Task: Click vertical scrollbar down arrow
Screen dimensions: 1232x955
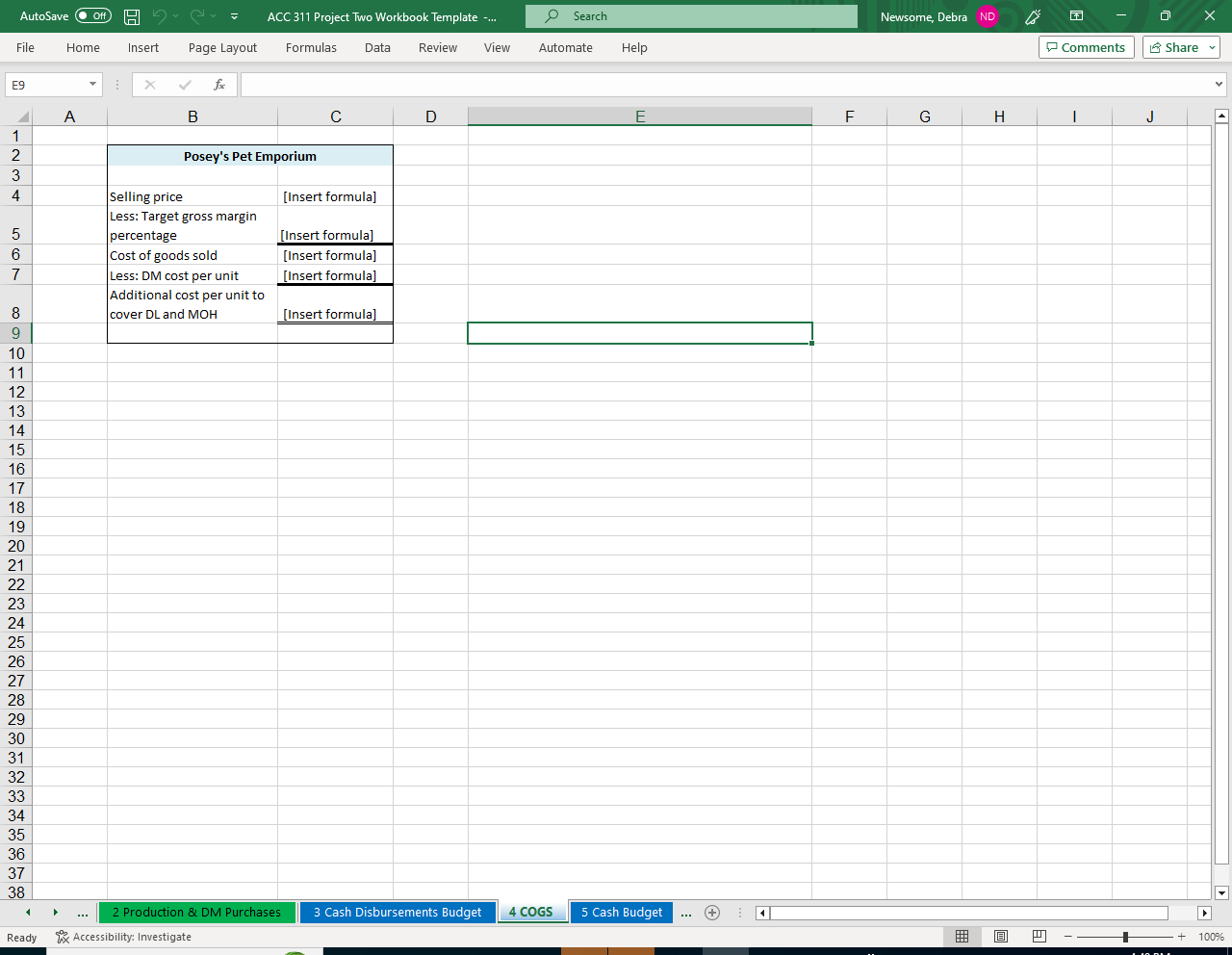Action: [1221, 892]
